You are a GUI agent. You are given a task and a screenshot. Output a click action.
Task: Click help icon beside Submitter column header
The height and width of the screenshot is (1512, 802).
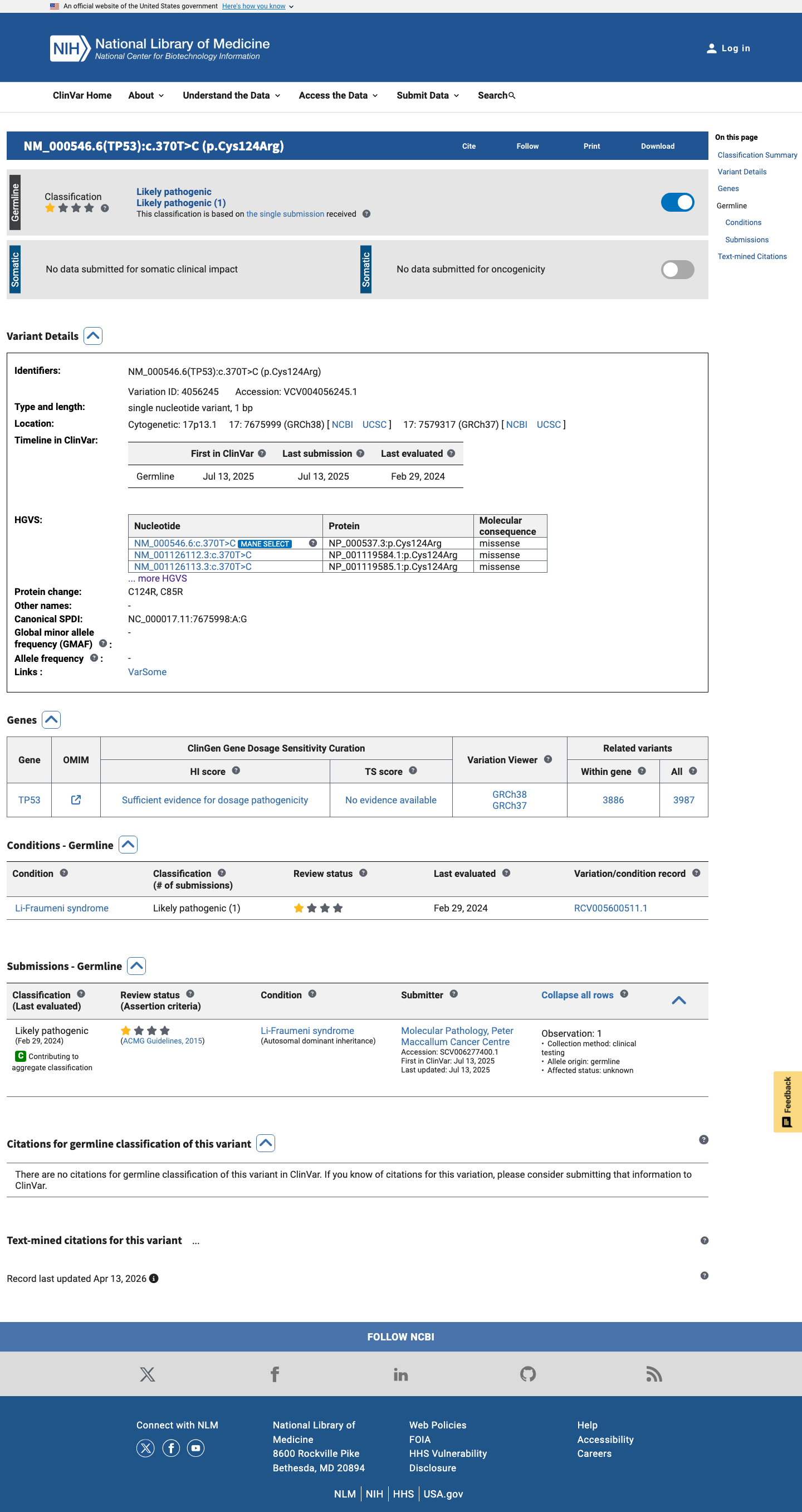(453, 994)
